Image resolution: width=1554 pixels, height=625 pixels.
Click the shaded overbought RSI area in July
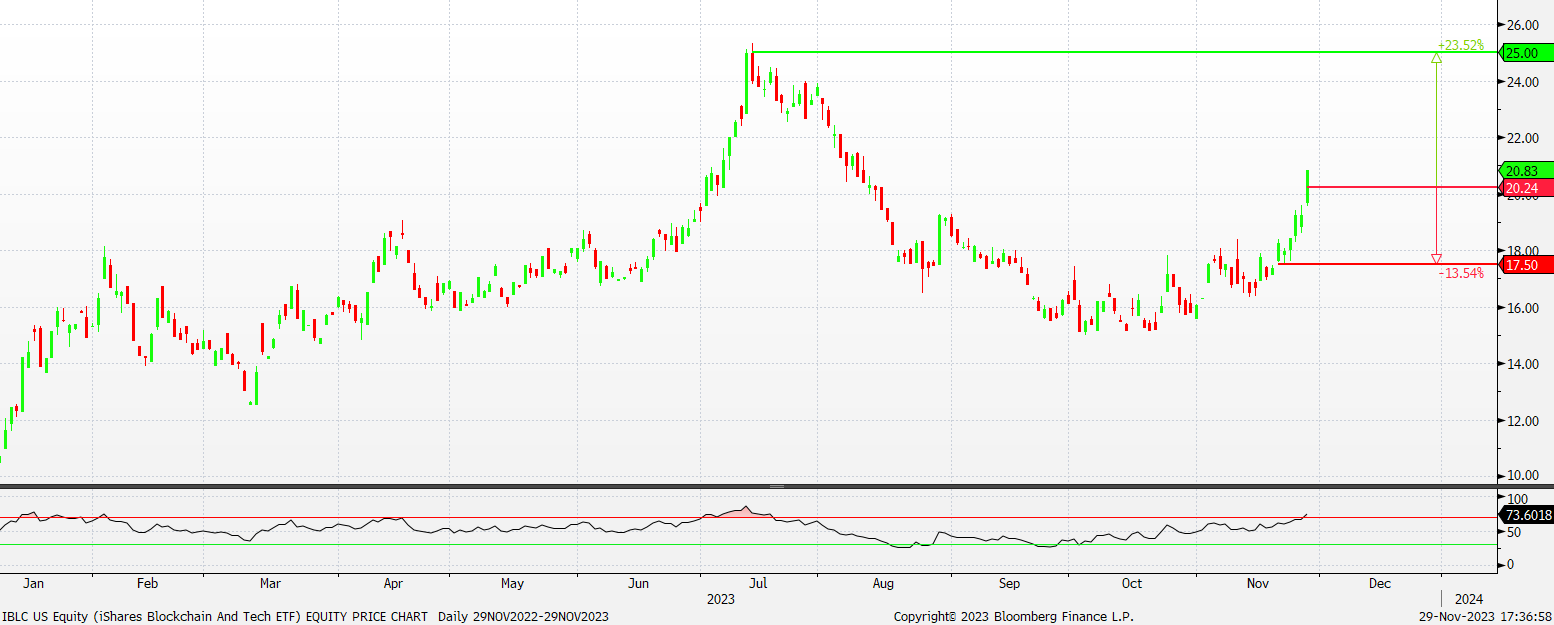point(738,513)
